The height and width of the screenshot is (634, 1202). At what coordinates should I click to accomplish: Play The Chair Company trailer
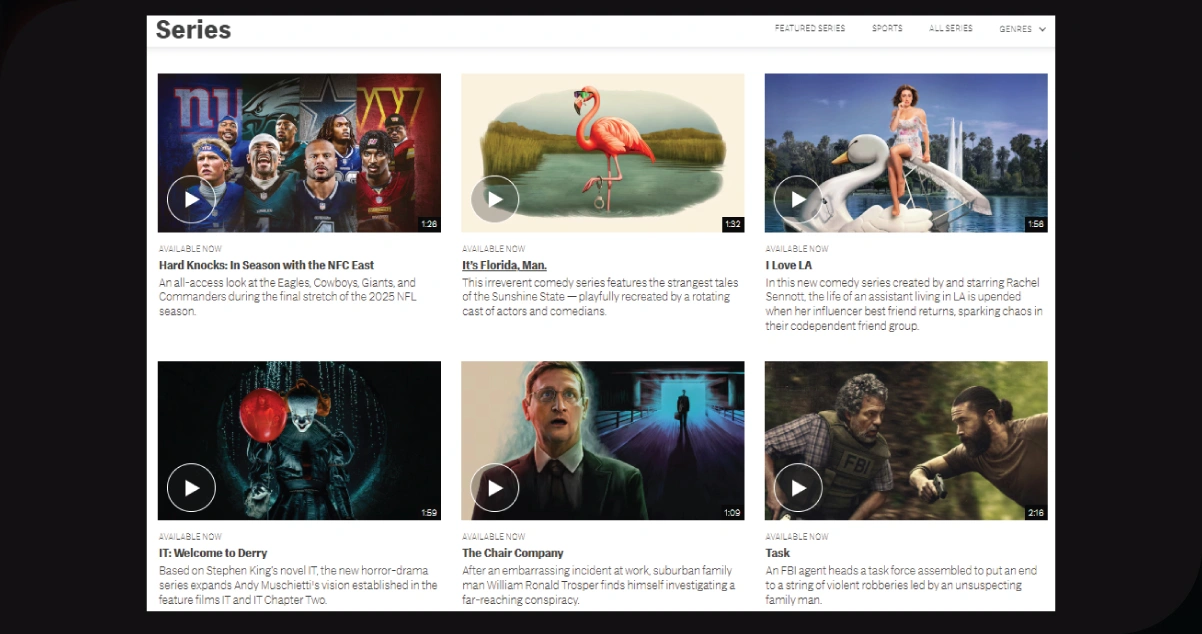coord(495,488)
